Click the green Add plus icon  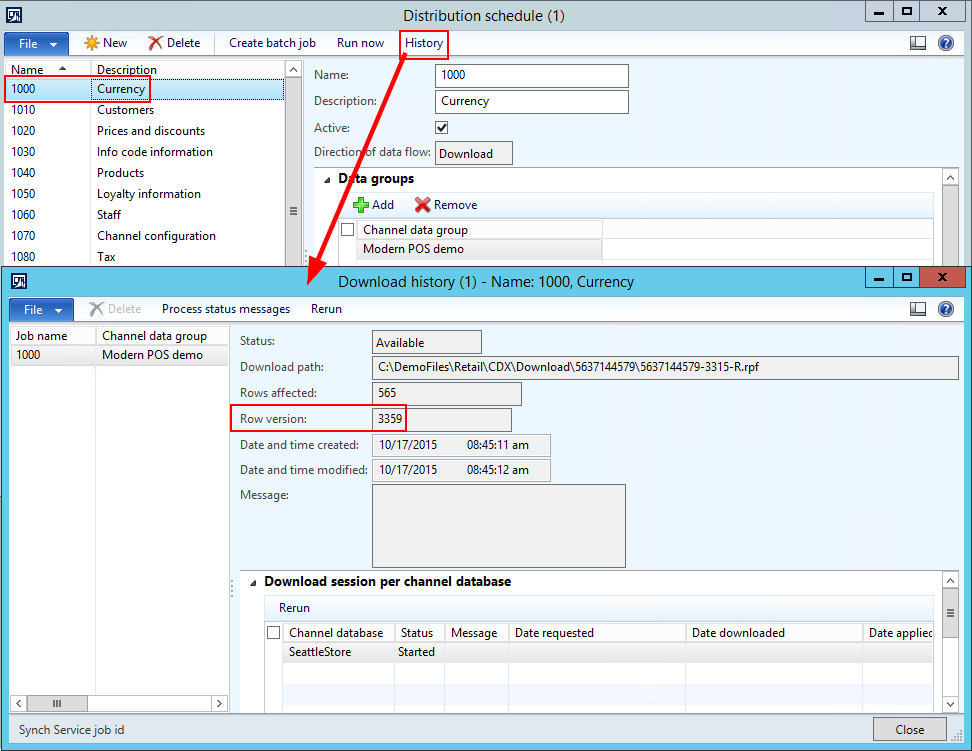coord(361,205)
